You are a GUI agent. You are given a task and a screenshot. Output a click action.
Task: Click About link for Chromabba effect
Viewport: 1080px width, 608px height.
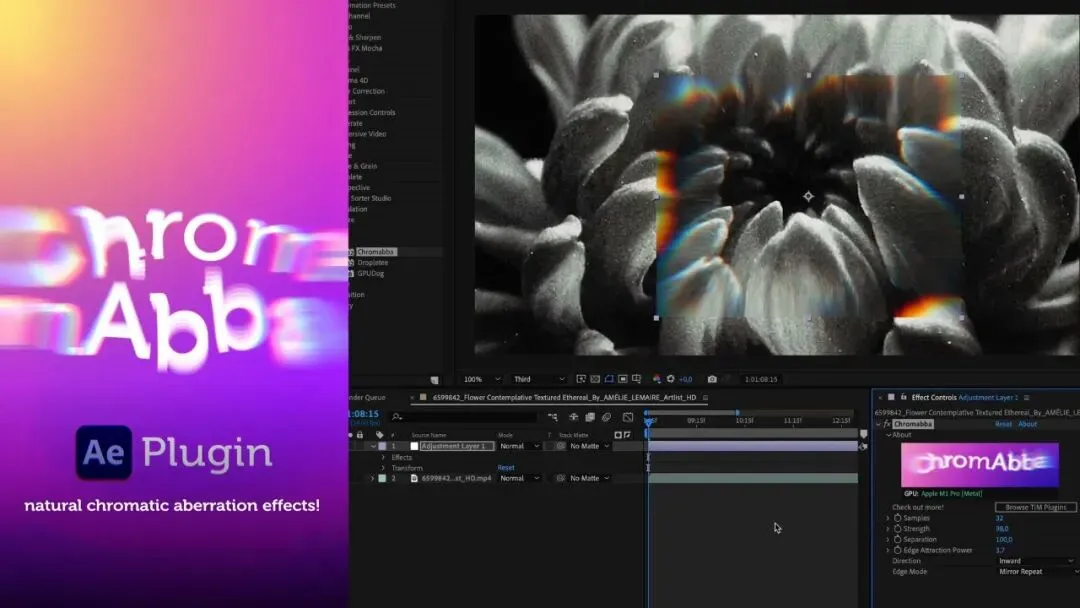point(1028,424)
